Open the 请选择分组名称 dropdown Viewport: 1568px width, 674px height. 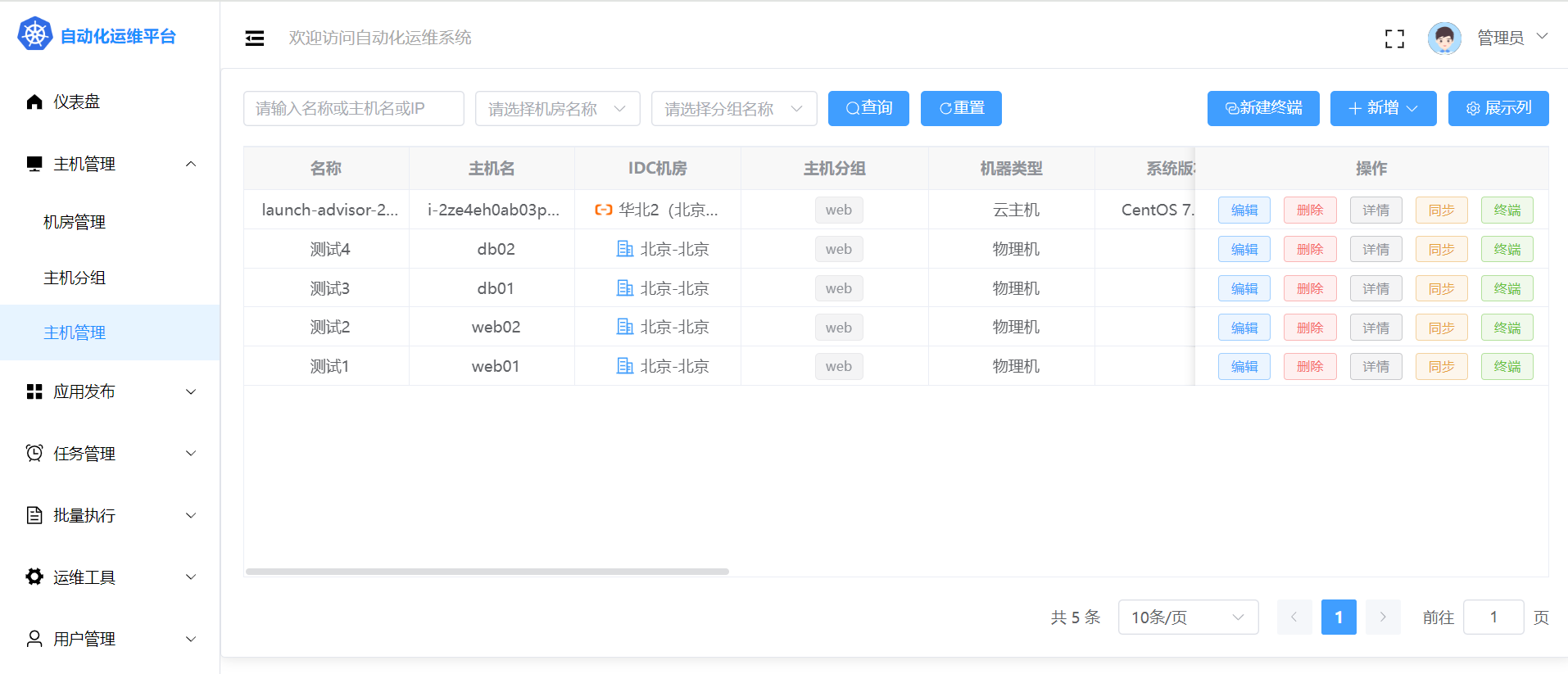733,109
